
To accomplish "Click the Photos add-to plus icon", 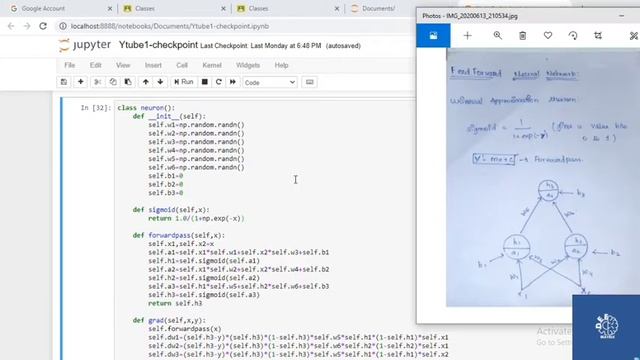I will click(467, 36).
